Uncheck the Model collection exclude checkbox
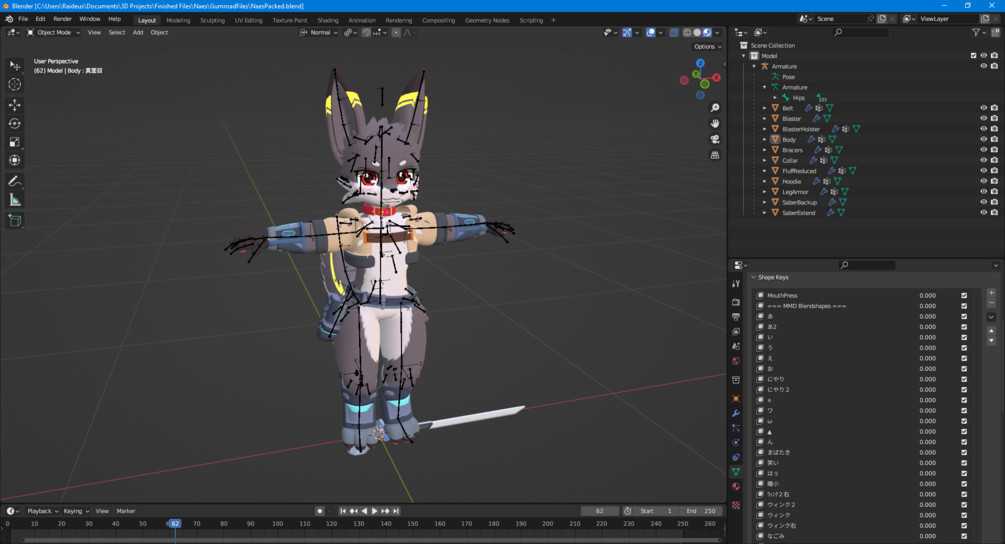Viewport: 1005px width, 544px height. 973,56
